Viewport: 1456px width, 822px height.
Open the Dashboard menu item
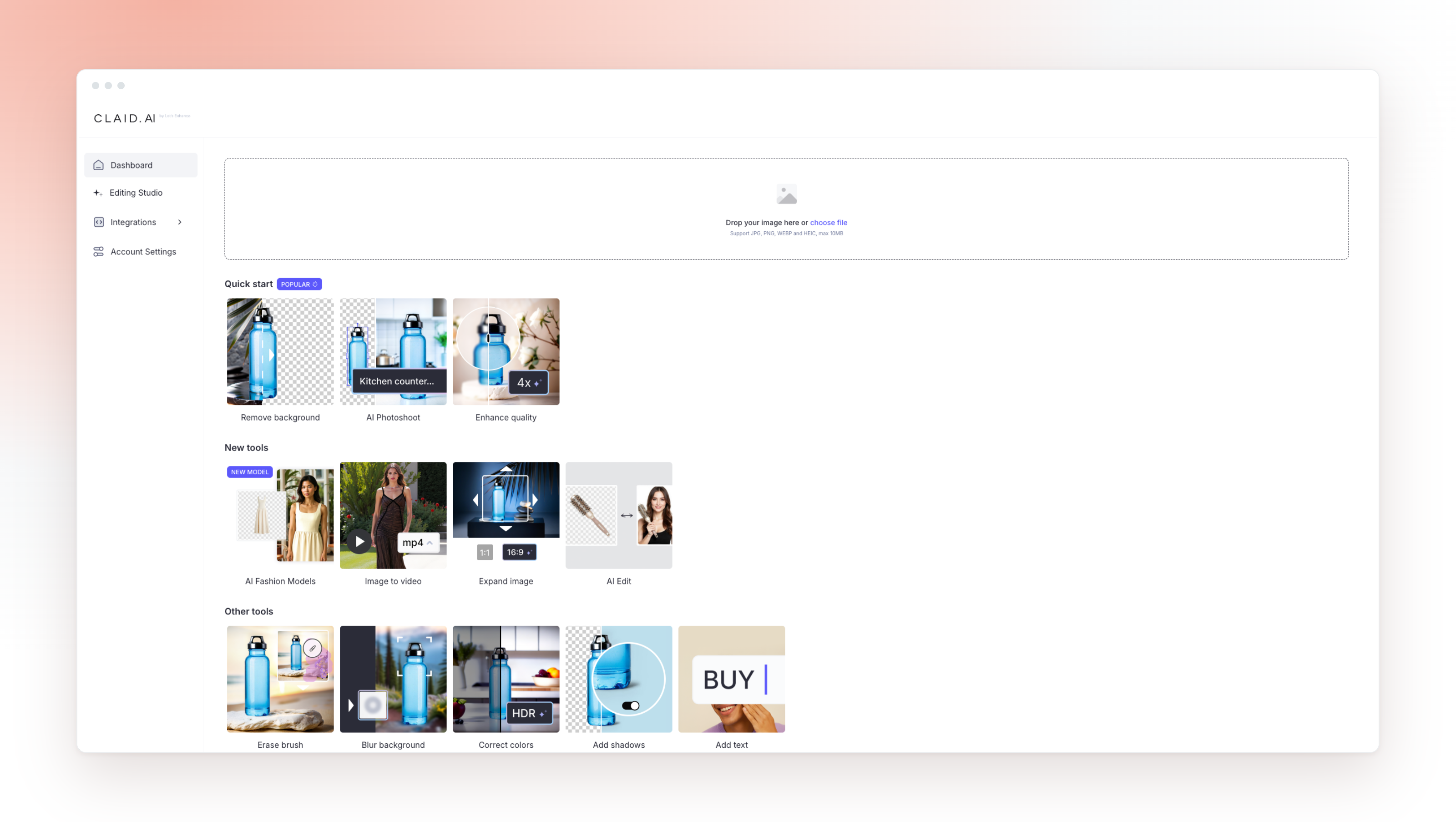coord(141,165)
